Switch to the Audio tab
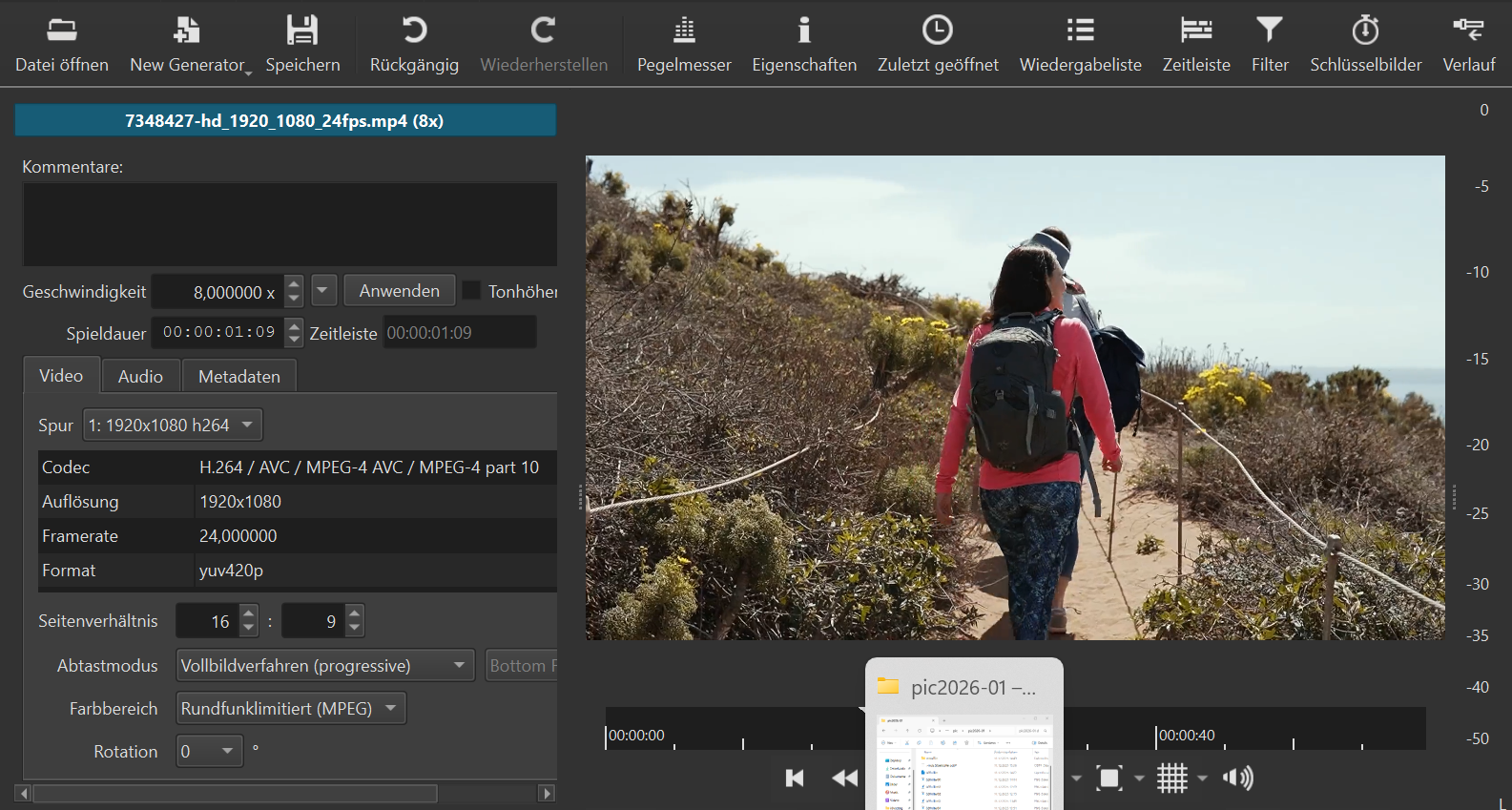The height and width of the screenshot is (810, 1512). tap(140, 376)
